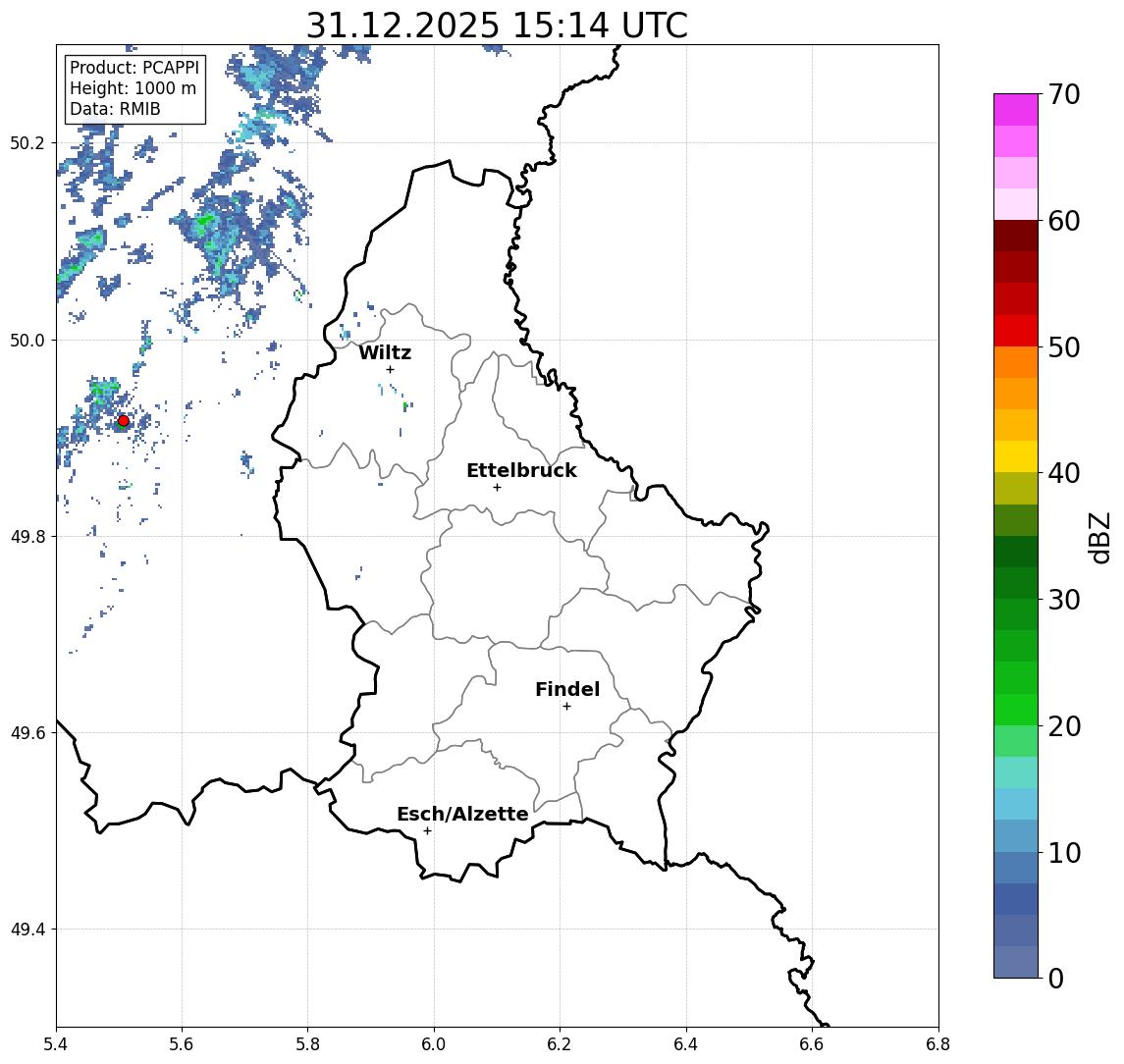1124x1064 pixels.
Task: Click the longitude axis label 6.4
Action: [x=686, y=1044]
